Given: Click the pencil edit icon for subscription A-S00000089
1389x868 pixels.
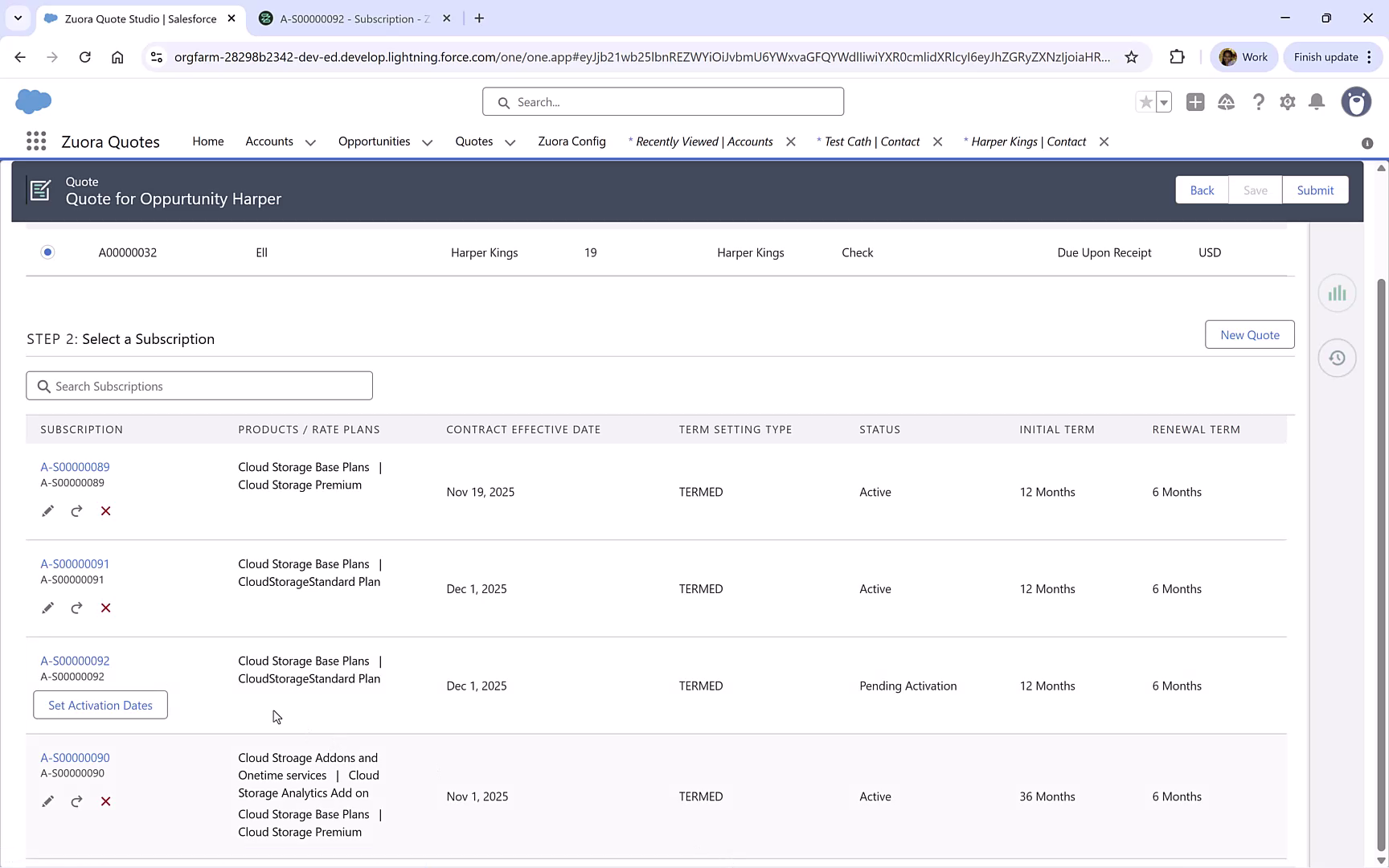Looking at the screenshot, I should pos(47,511).
